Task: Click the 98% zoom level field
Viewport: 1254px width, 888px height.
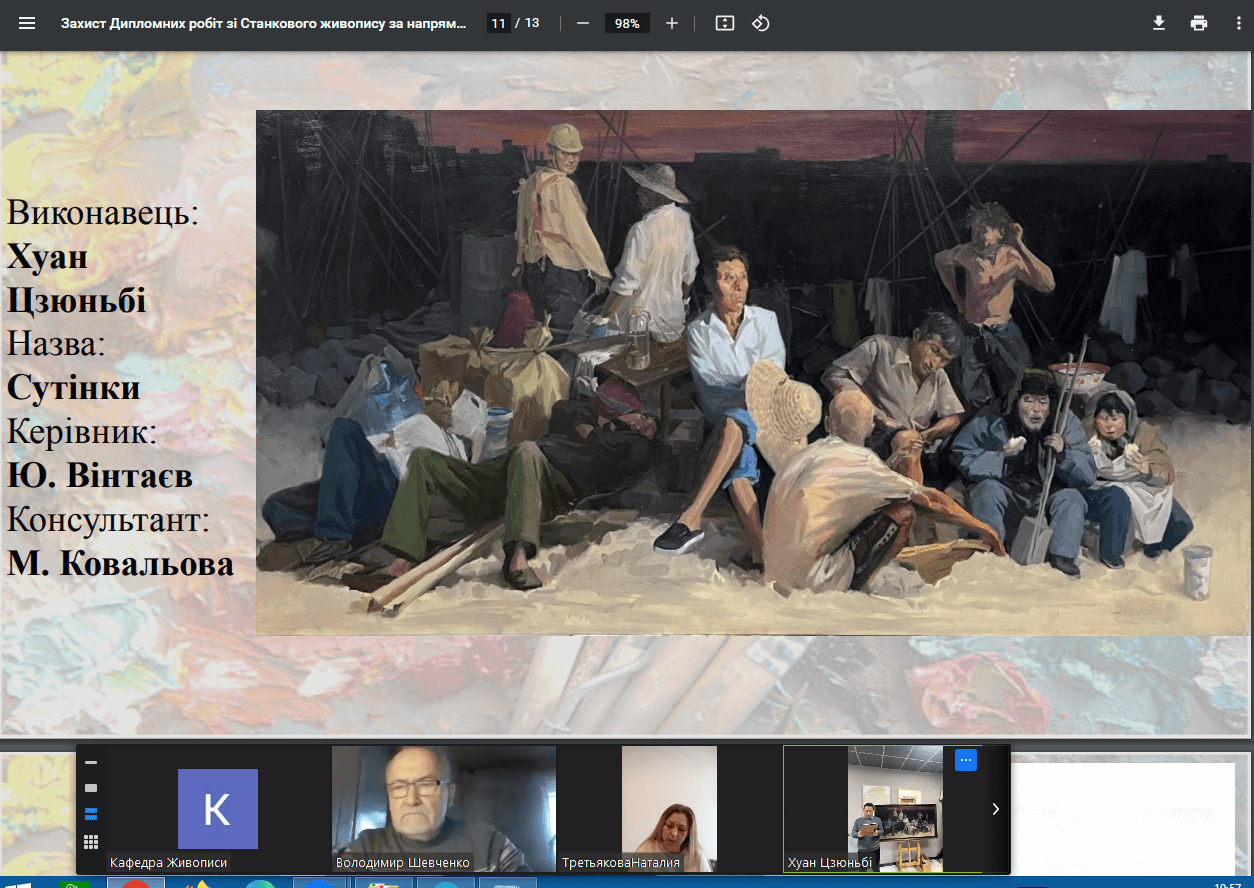Action: [627, 23]
